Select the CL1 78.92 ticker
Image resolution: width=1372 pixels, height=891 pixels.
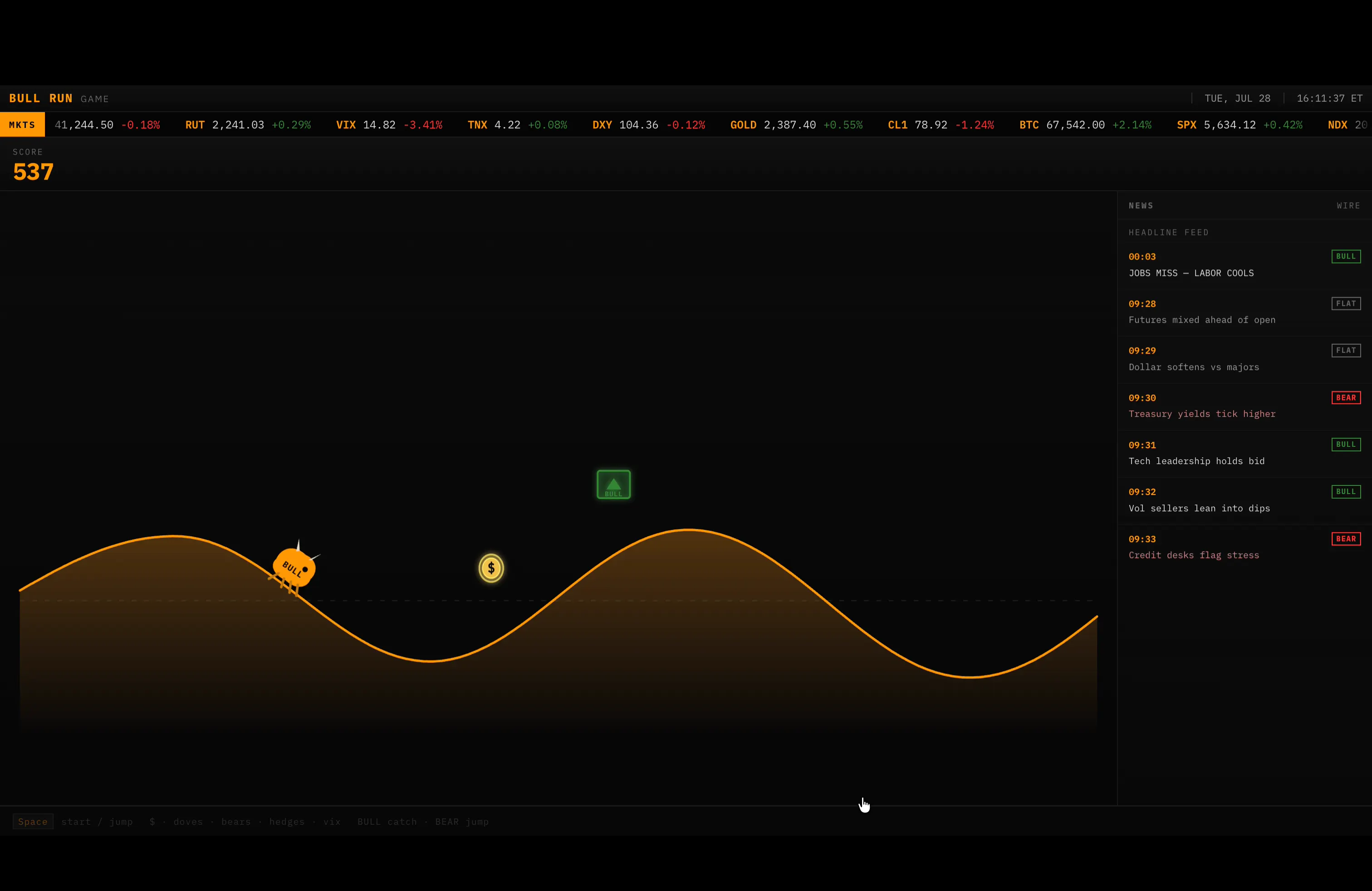[941, 125]
